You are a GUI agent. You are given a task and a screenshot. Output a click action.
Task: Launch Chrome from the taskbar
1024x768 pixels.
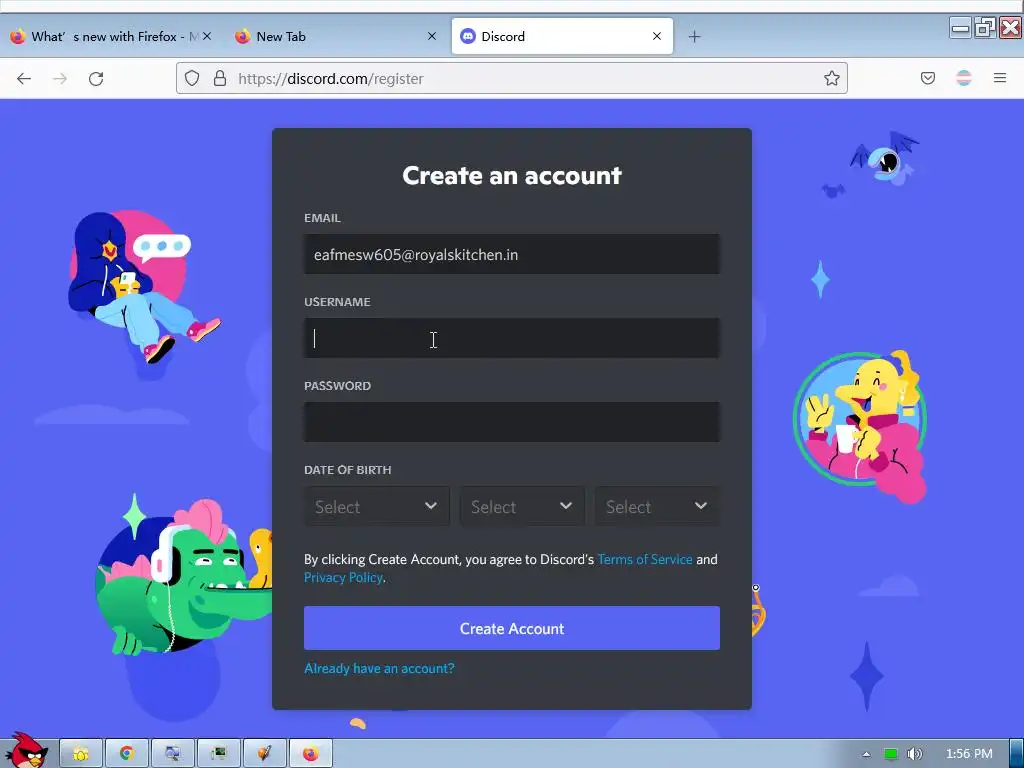click(127, 754)
